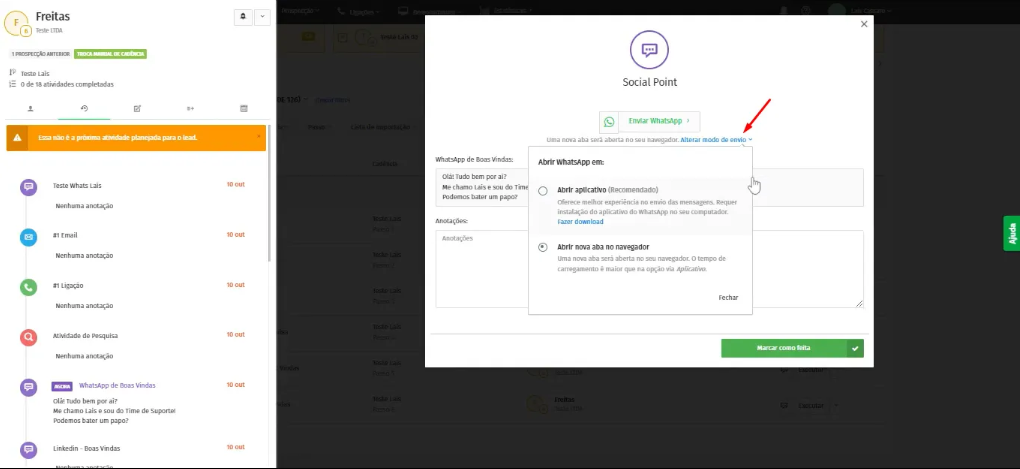Click the green phone #1 Ligação icon

coord(28,288)
